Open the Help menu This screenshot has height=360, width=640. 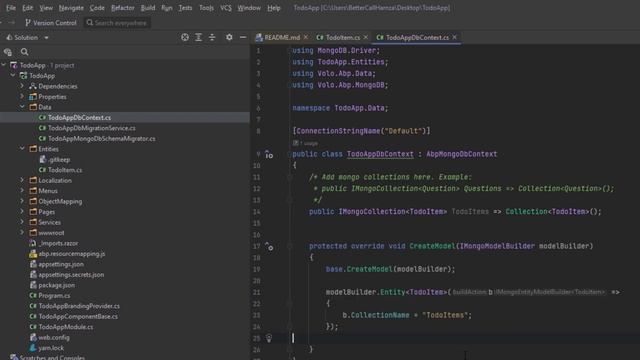(274, 8)
